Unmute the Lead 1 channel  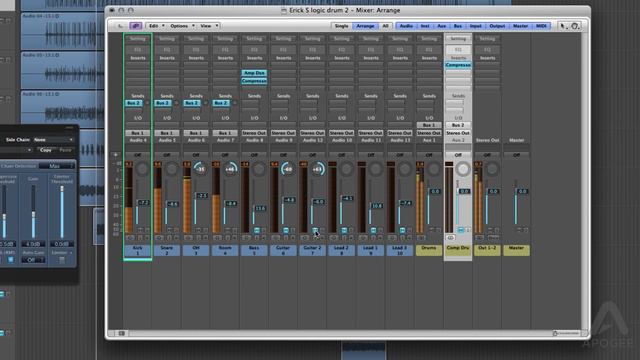[373, 230]
